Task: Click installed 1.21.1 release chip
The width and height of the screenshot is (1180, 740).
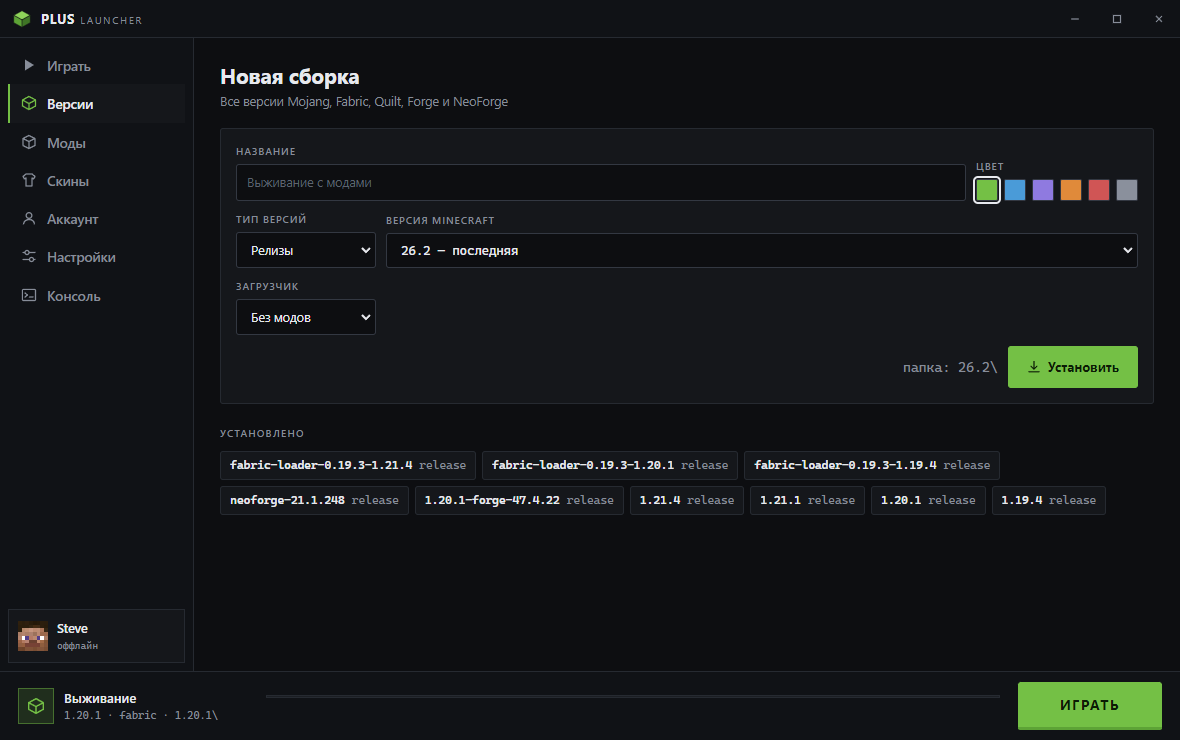Action: tap(807, 500)
